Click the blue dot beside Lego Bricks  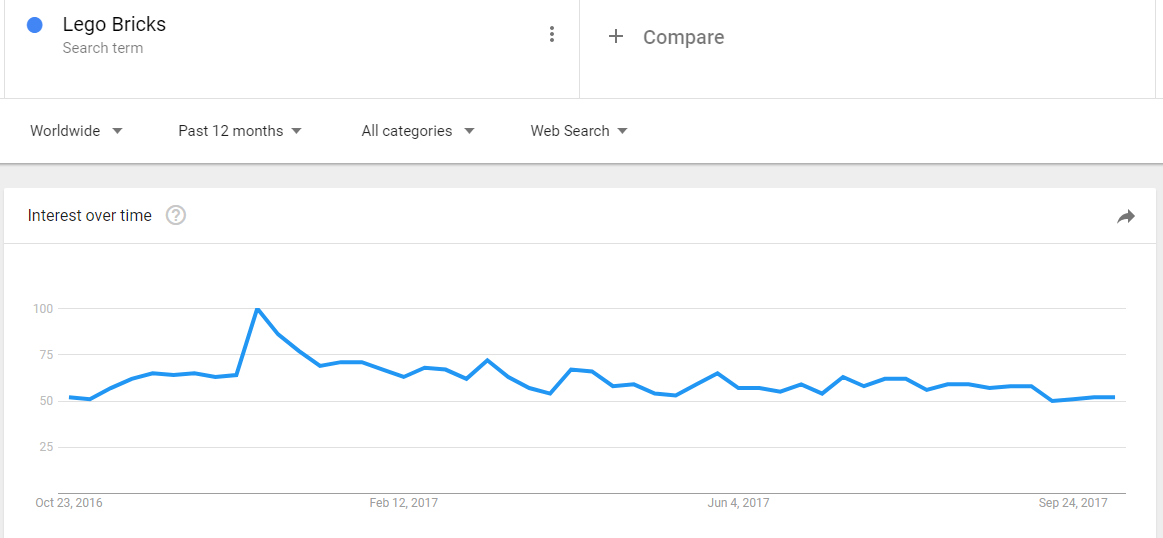(34, 25)
